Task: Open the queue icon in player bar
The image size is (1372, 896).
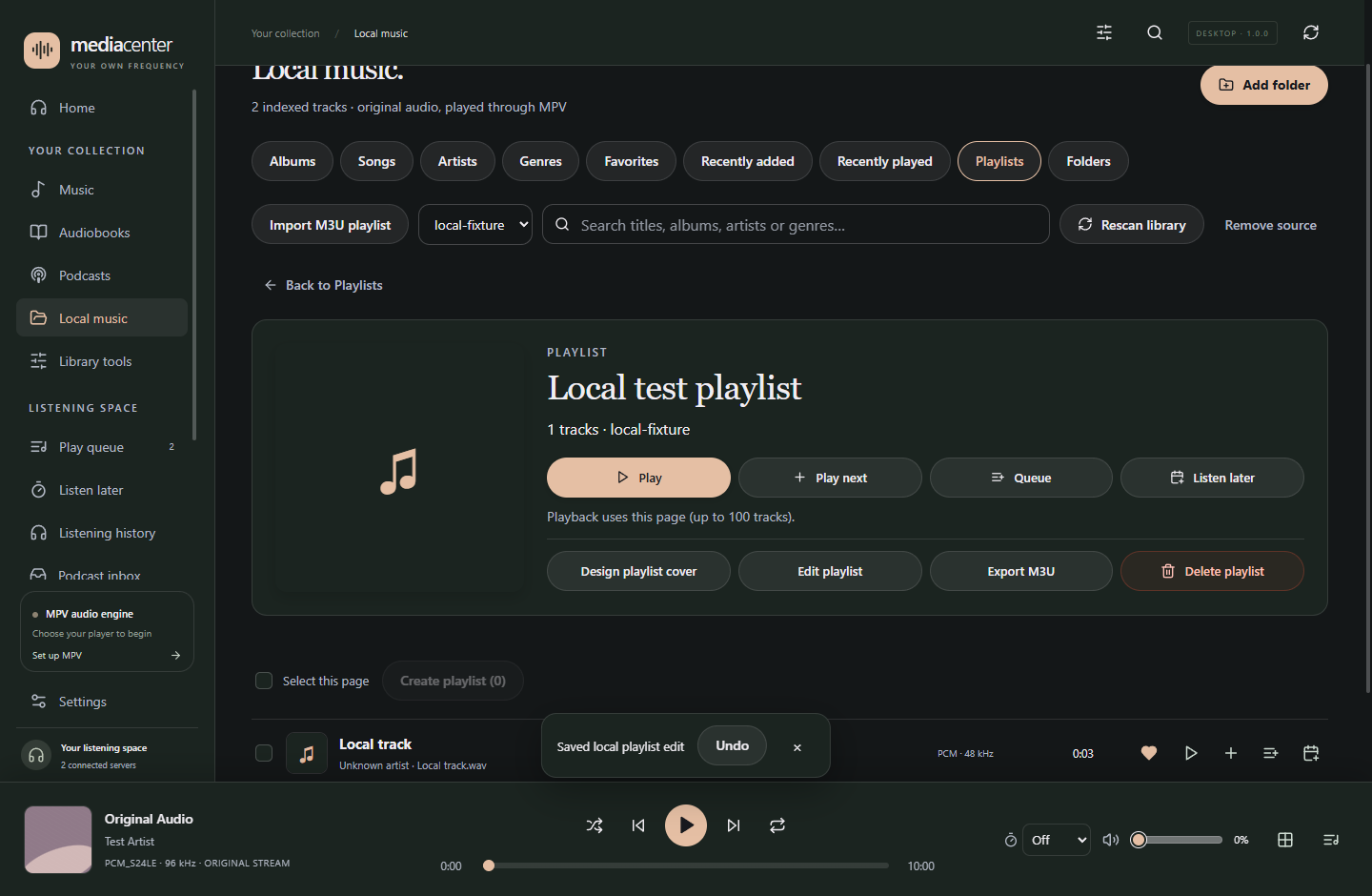Action: (1331, 840)
